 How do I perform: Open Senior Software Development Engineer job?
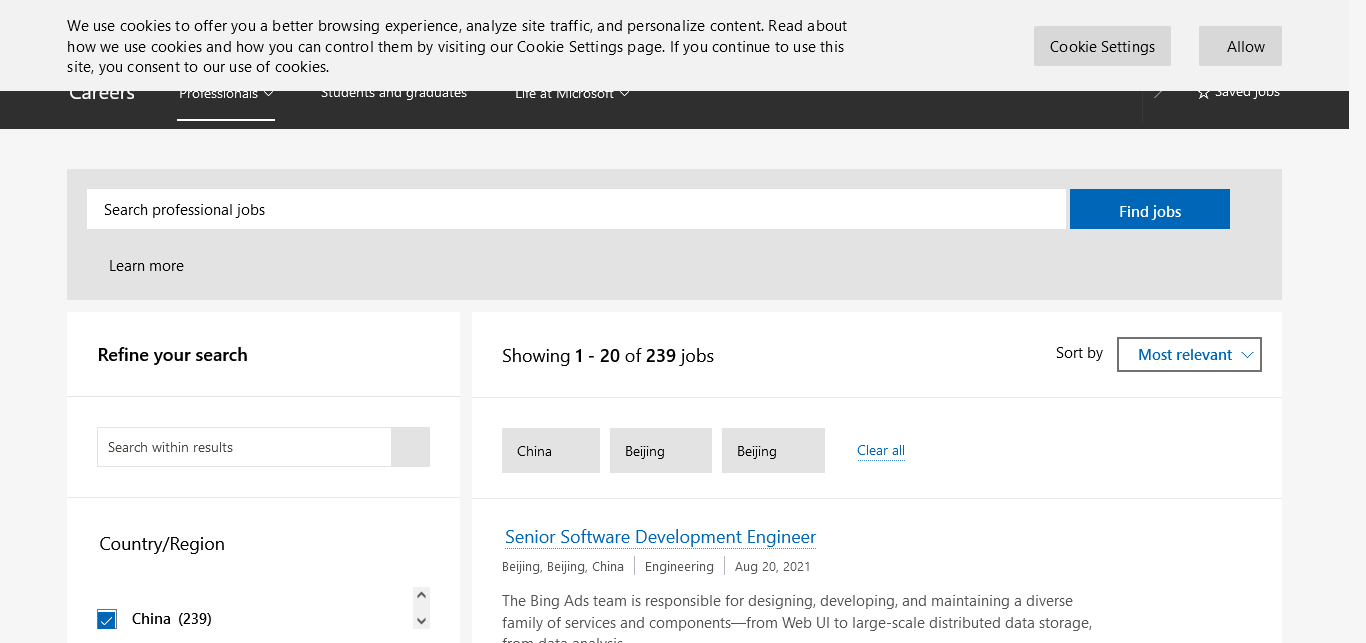coord(660,537)
